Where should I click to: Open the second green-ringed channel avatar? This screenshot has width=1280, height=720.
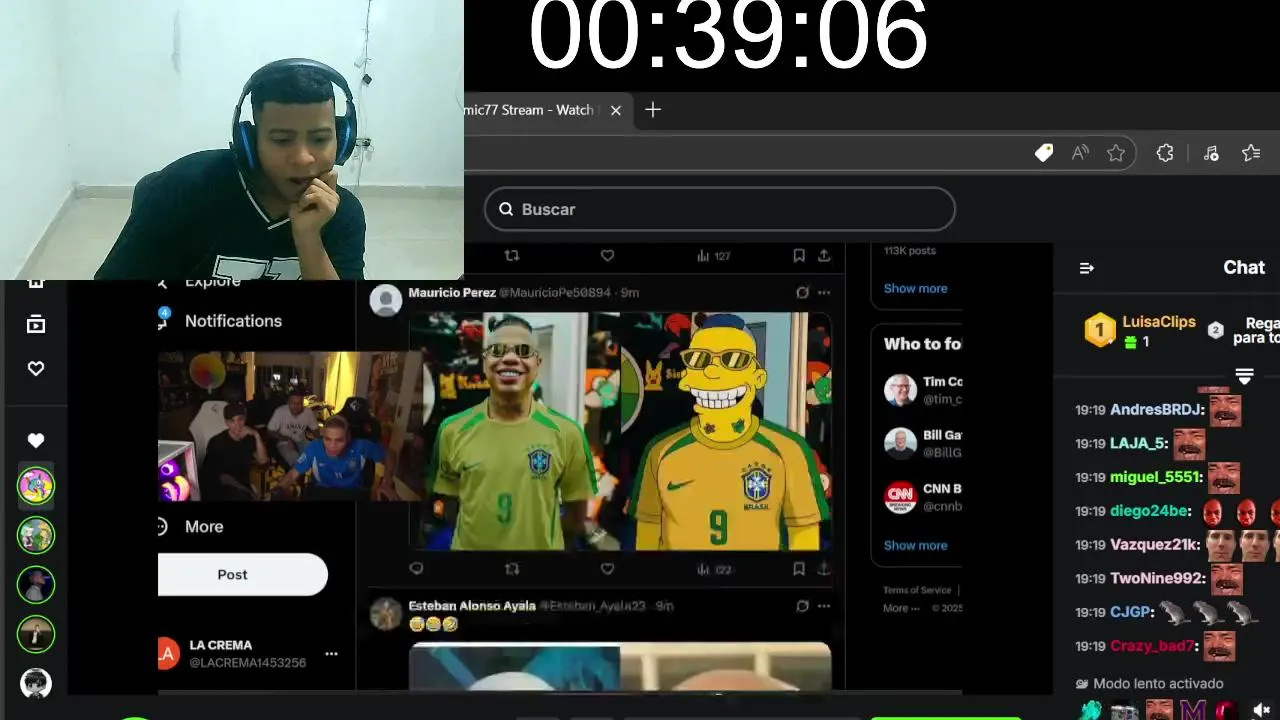pos(36,535)
